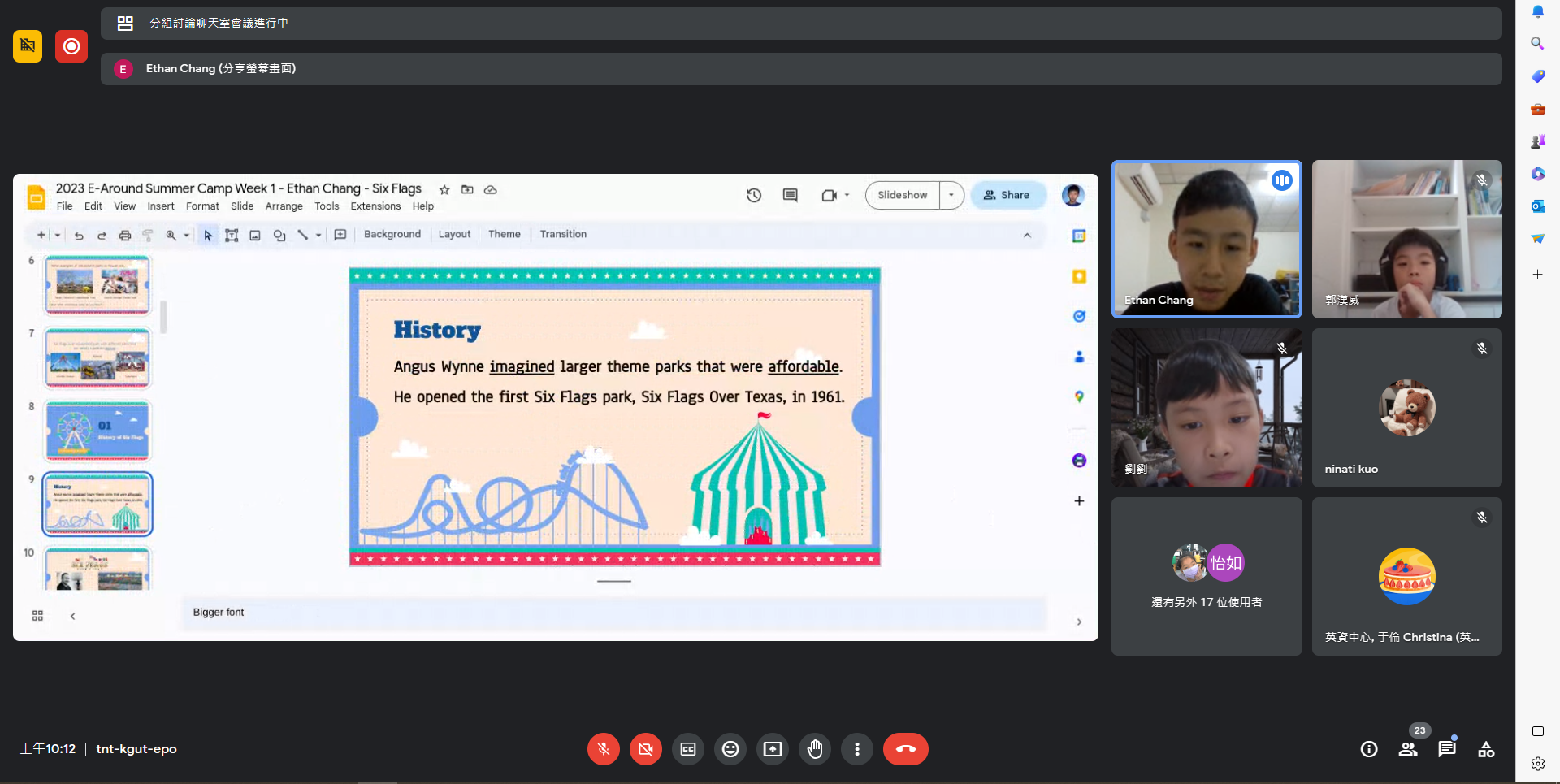Image resolution: width=1560 pixels, height=784 pixels.
Task: Click the grid view icon below filmstrip
Action: pos(37,616)
